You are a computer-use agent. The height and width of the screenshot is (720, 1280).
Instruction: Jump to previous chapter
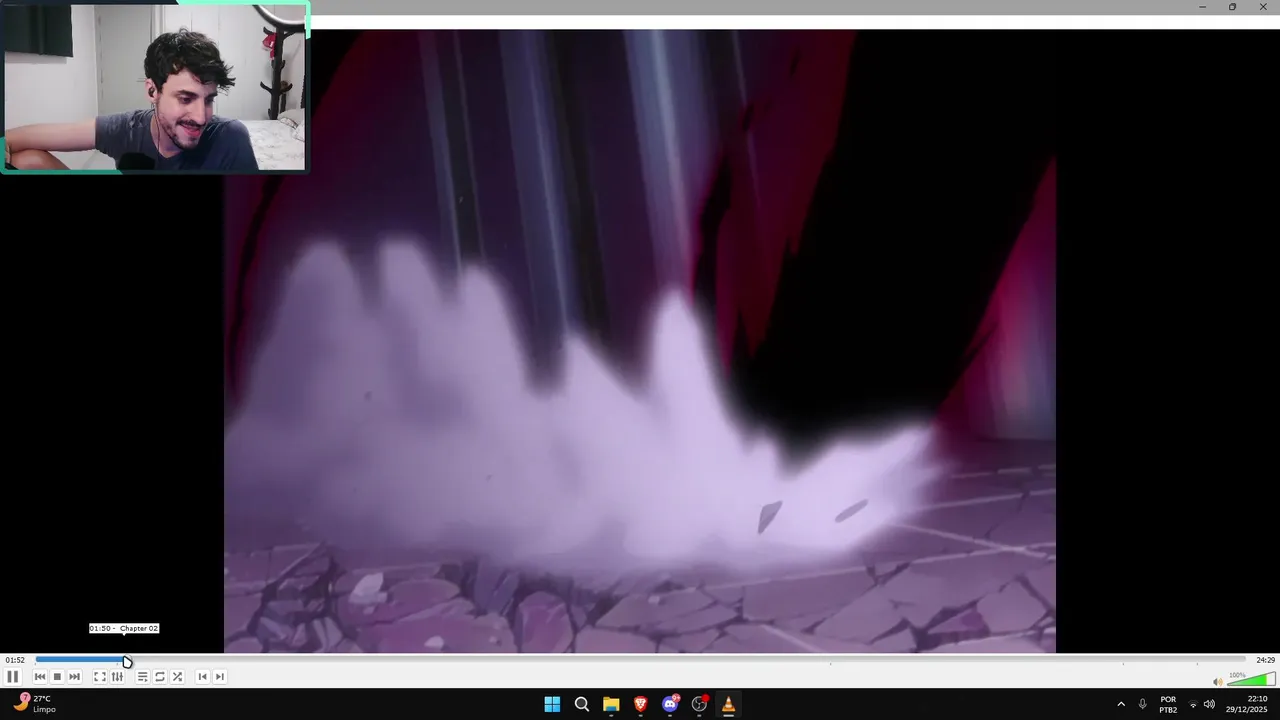[202, 677]
